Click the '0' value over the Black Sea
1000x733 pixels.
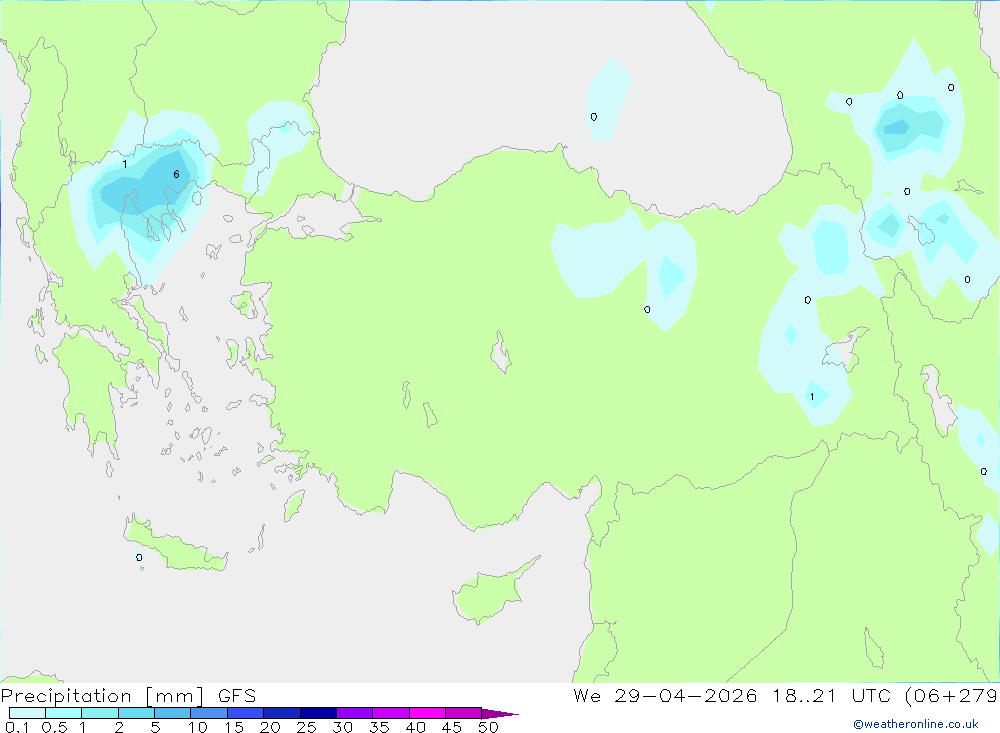[594, 117]
